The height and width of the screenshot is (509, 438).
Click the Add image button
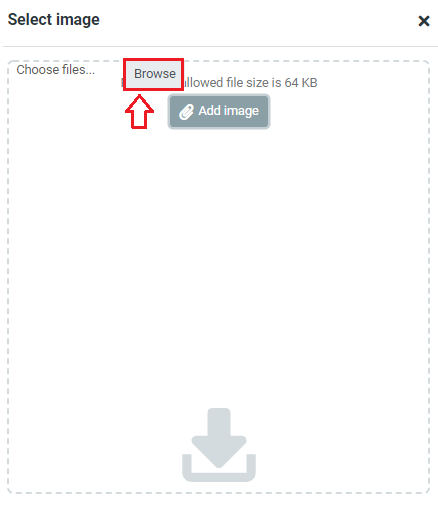219,111
